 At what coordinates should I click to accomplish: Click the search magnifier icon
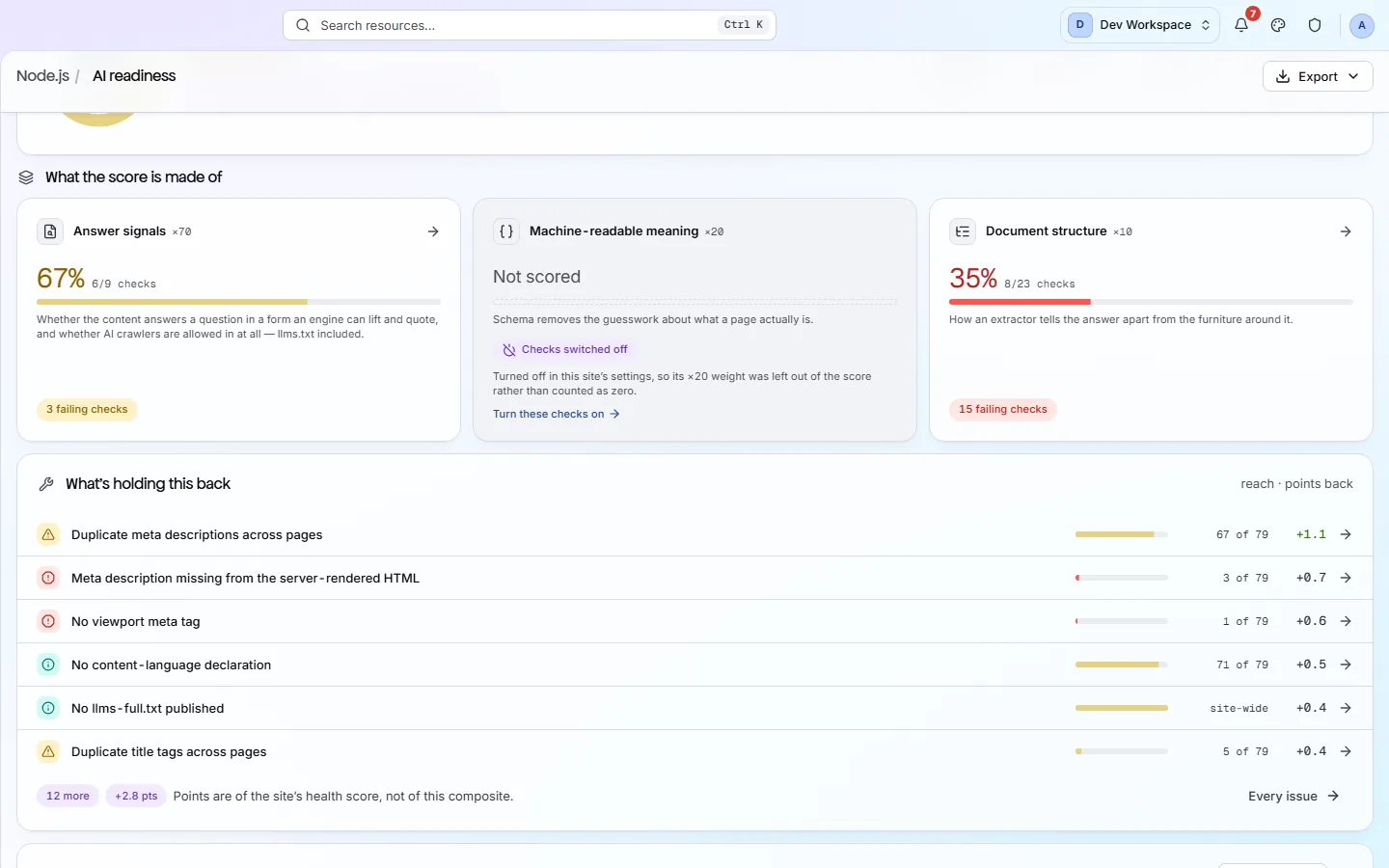[303, 25]
